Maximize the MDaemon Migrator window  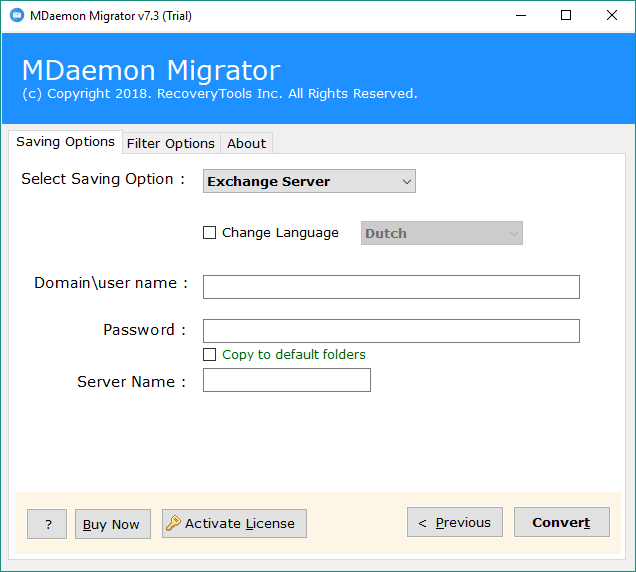coord(566,15)
